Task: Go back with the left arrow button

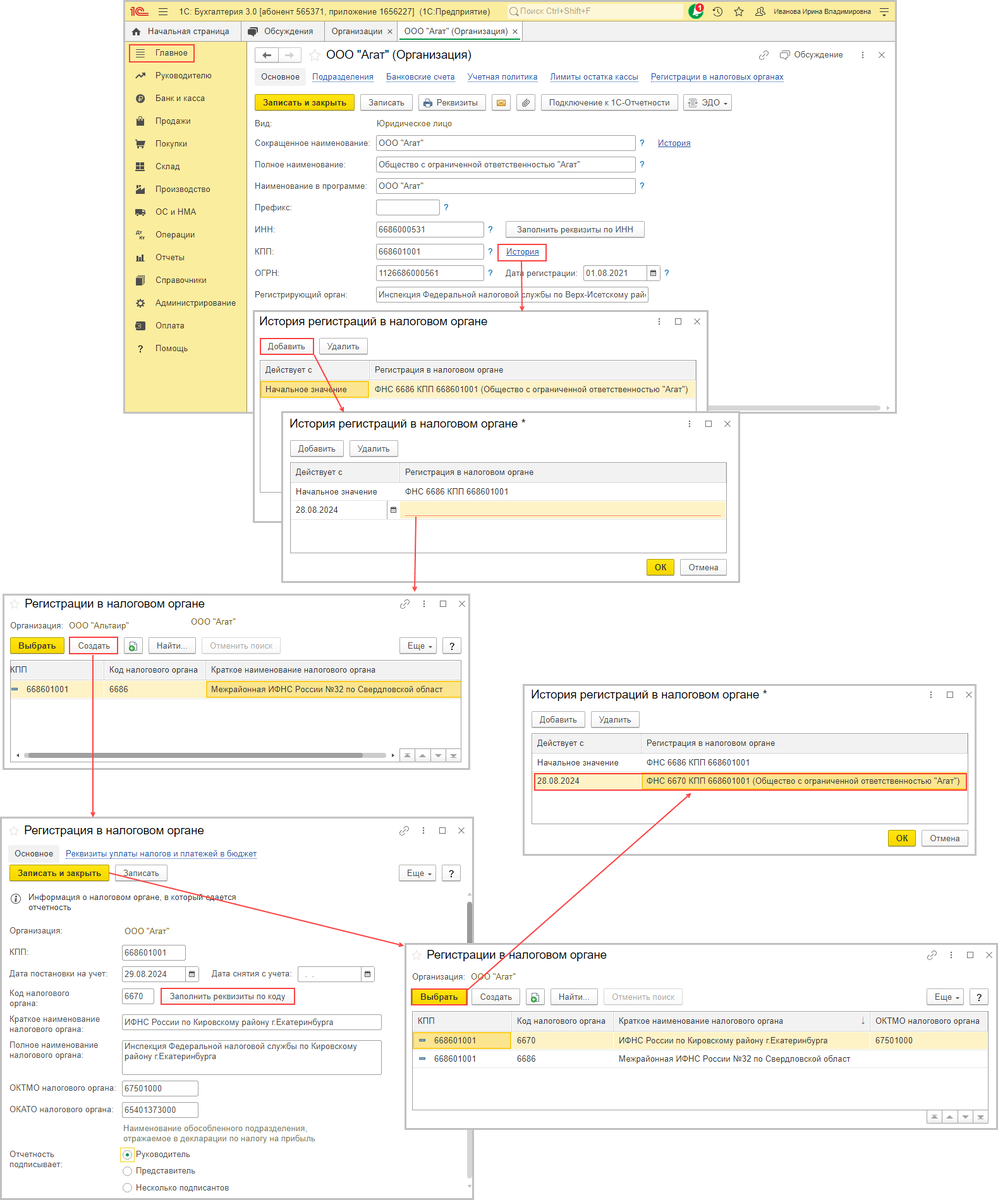Action: click(x=266, y=55)
